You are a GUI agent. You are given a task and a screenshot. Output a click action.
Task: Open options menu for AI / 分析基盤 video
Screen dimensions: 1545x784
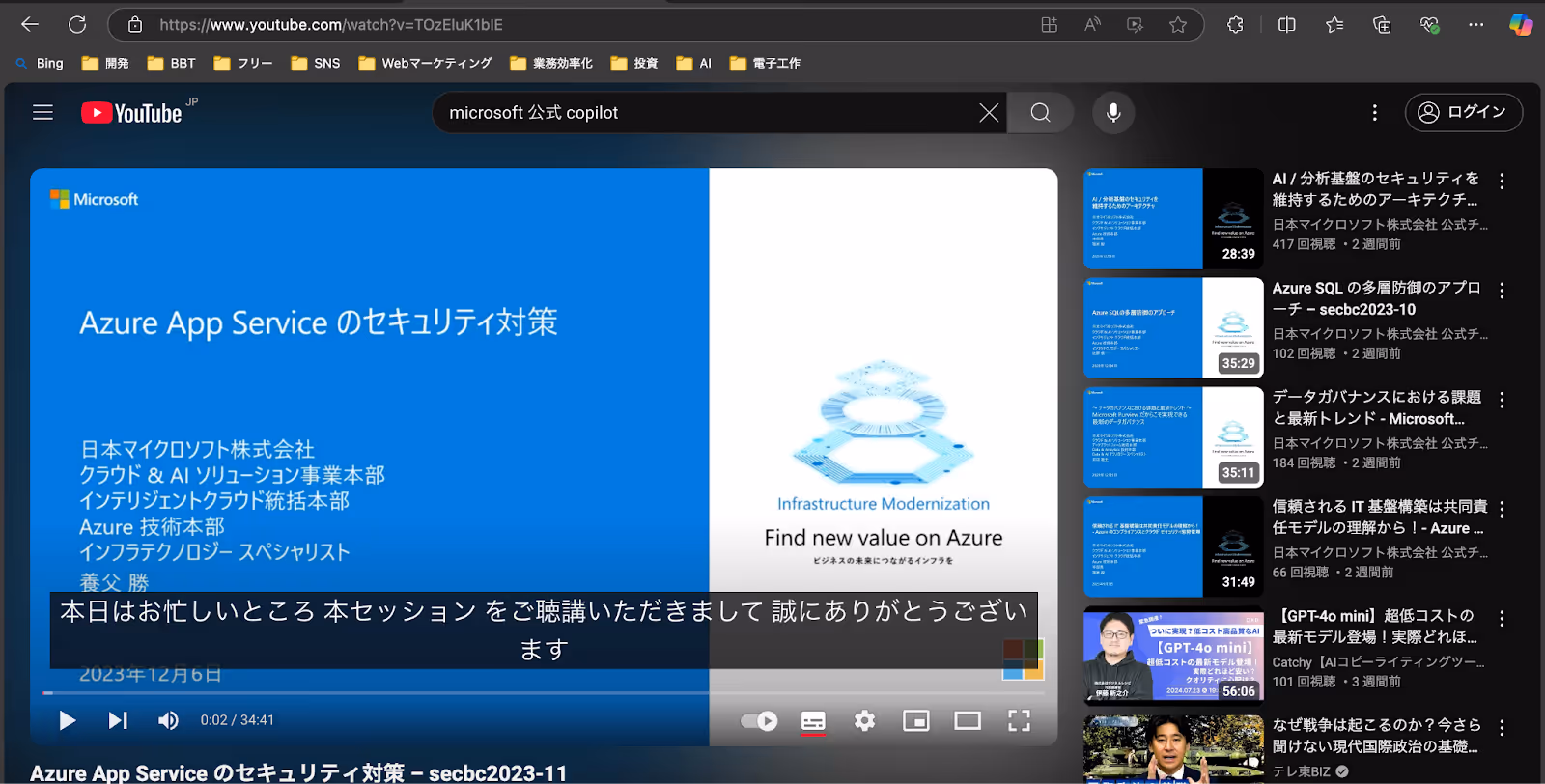coord(1502,181)
